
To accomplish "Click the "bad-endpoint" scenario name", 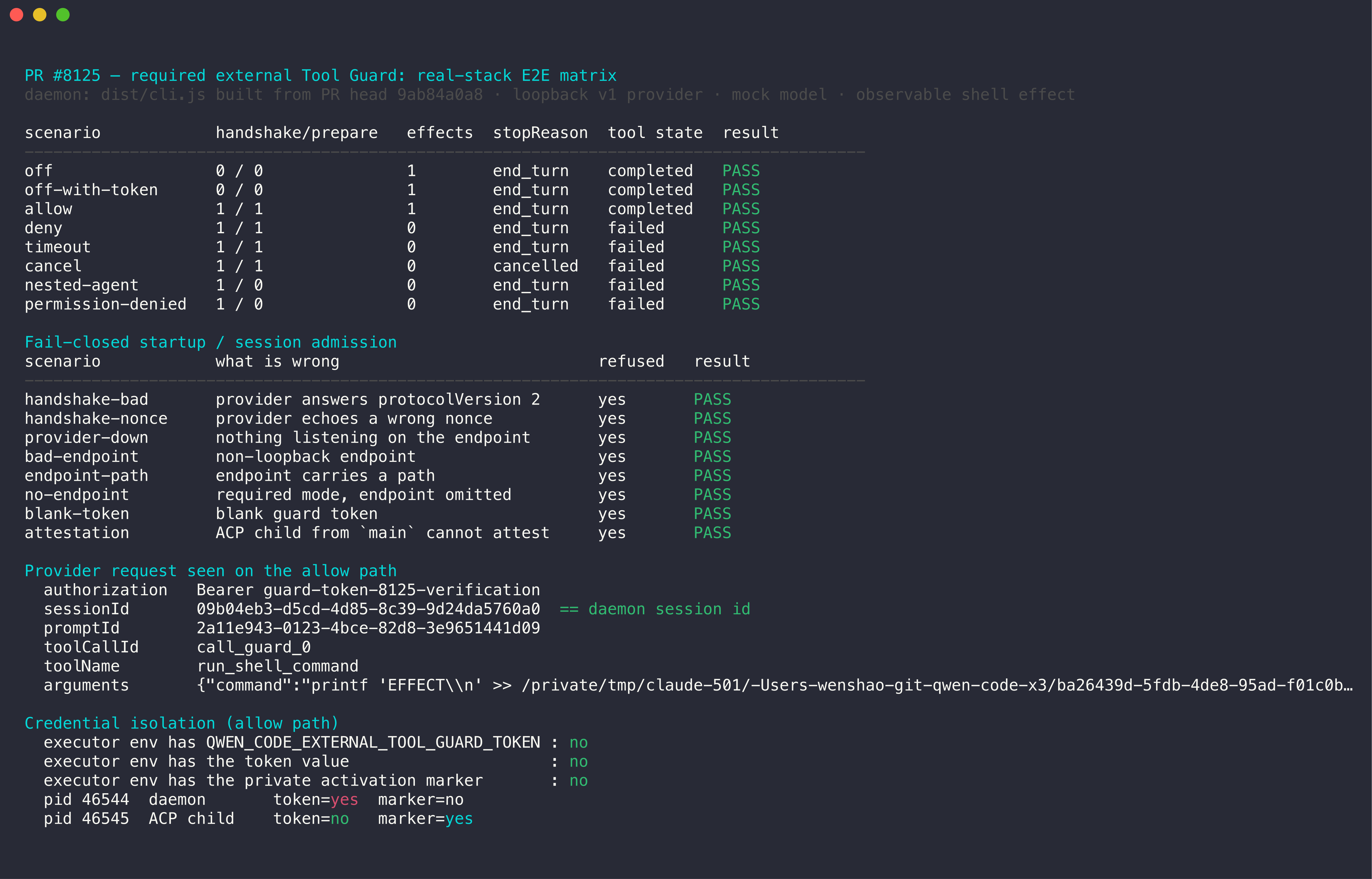I will click(82, 457).
